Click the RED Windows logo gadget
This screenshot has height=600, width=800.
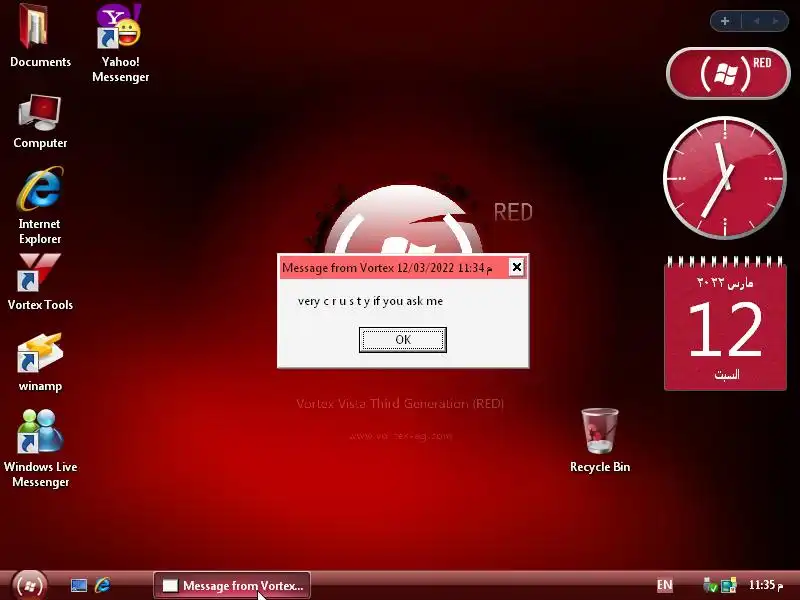[x=728, y=73]
